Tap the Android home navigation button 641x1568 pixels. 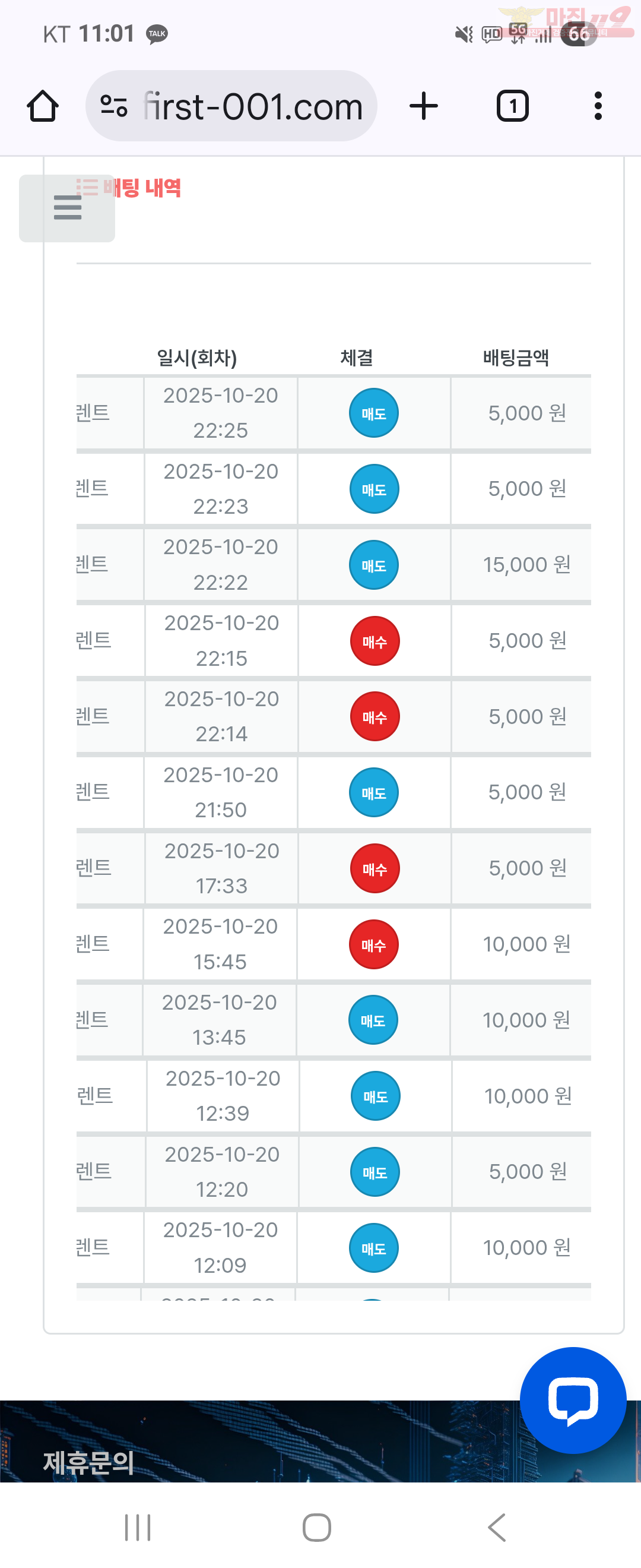[317, 1527]
